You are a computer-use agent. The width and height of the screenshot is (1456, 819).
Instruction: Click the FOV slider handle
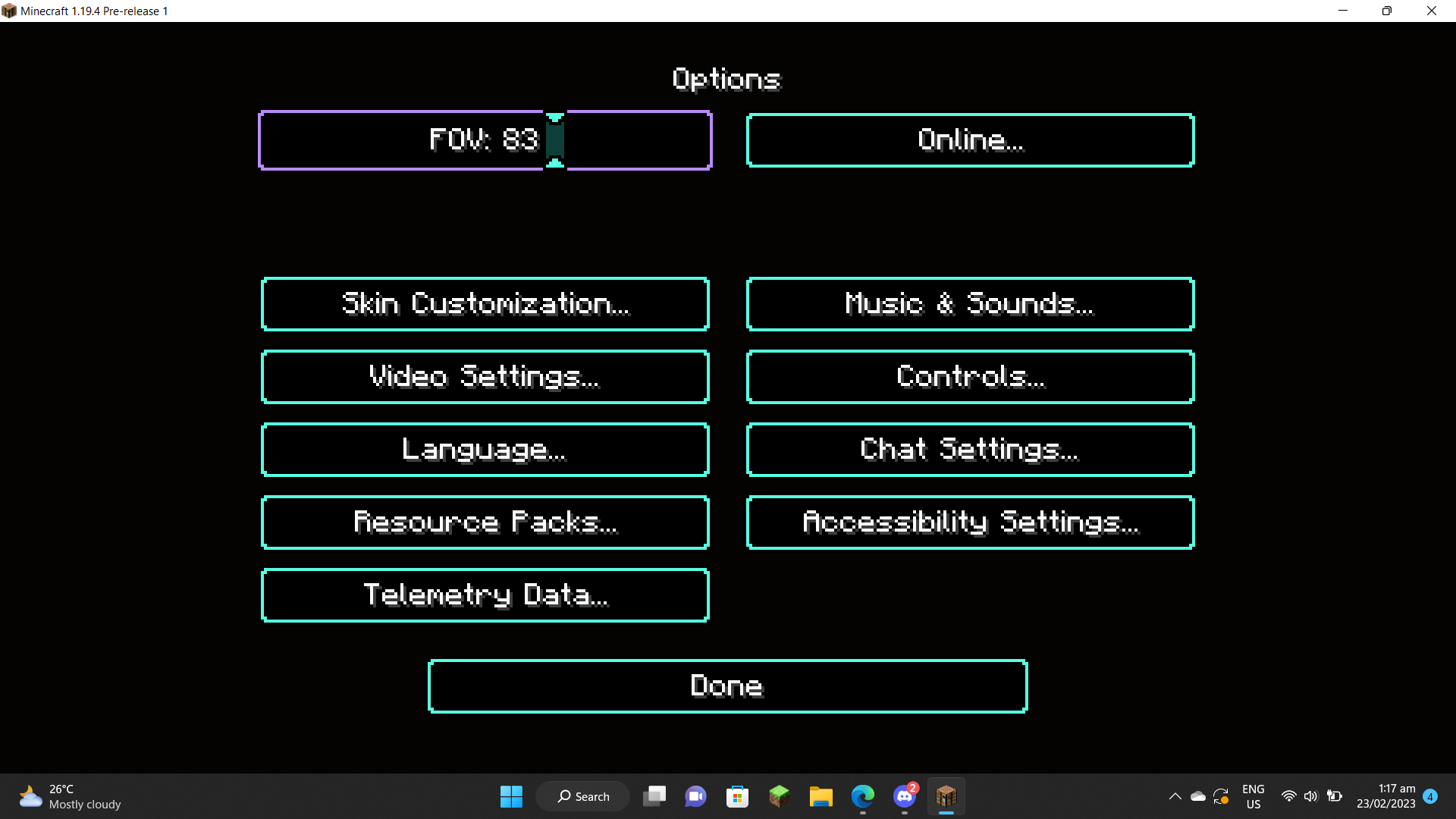555,140
